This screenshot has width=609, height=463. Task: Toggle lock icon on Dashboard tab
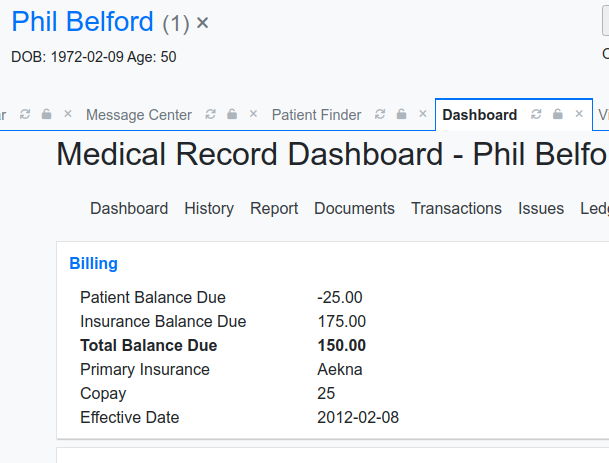point(557,114)
